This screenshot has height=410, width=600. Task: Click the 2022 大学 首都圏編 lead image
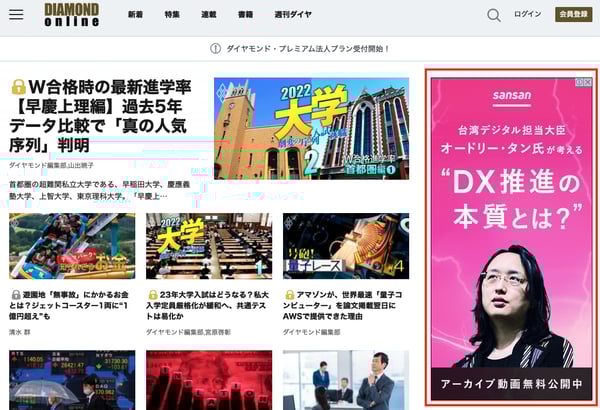click(311, 129)
